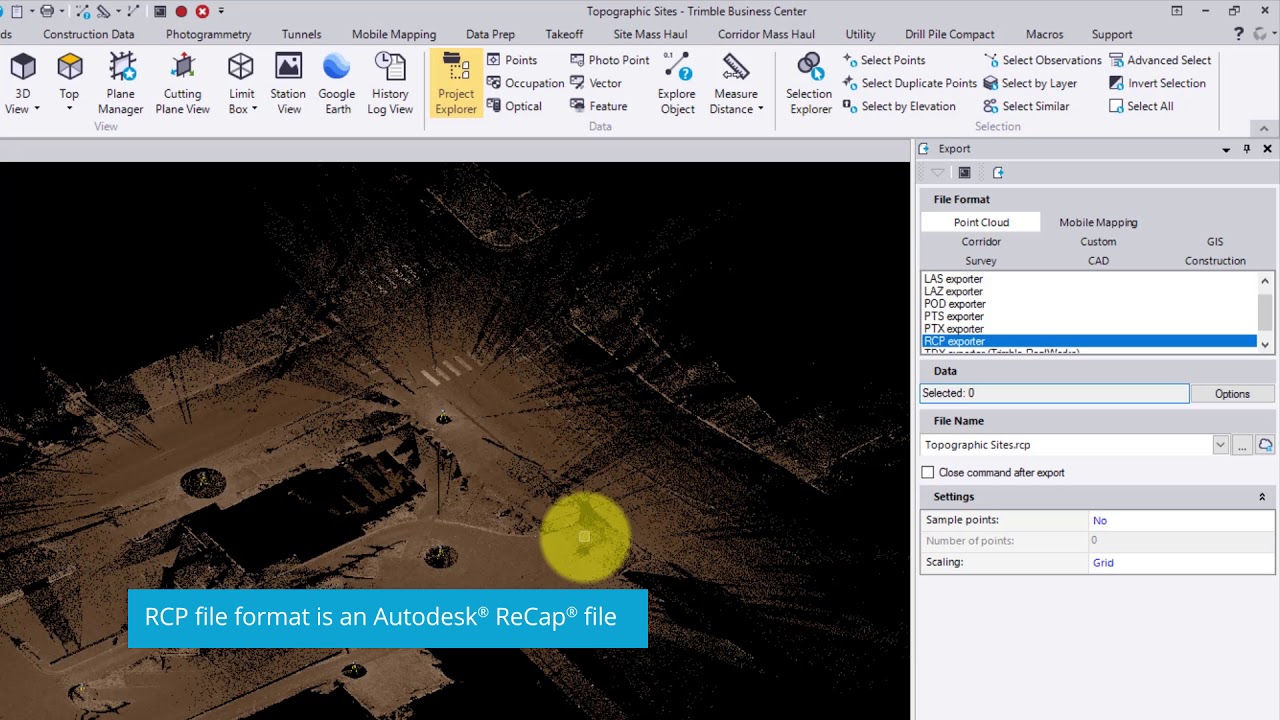Select the Survey file format tab
Image resolution: width=1280 pixels, height=720 pixels.
point(981,261)
